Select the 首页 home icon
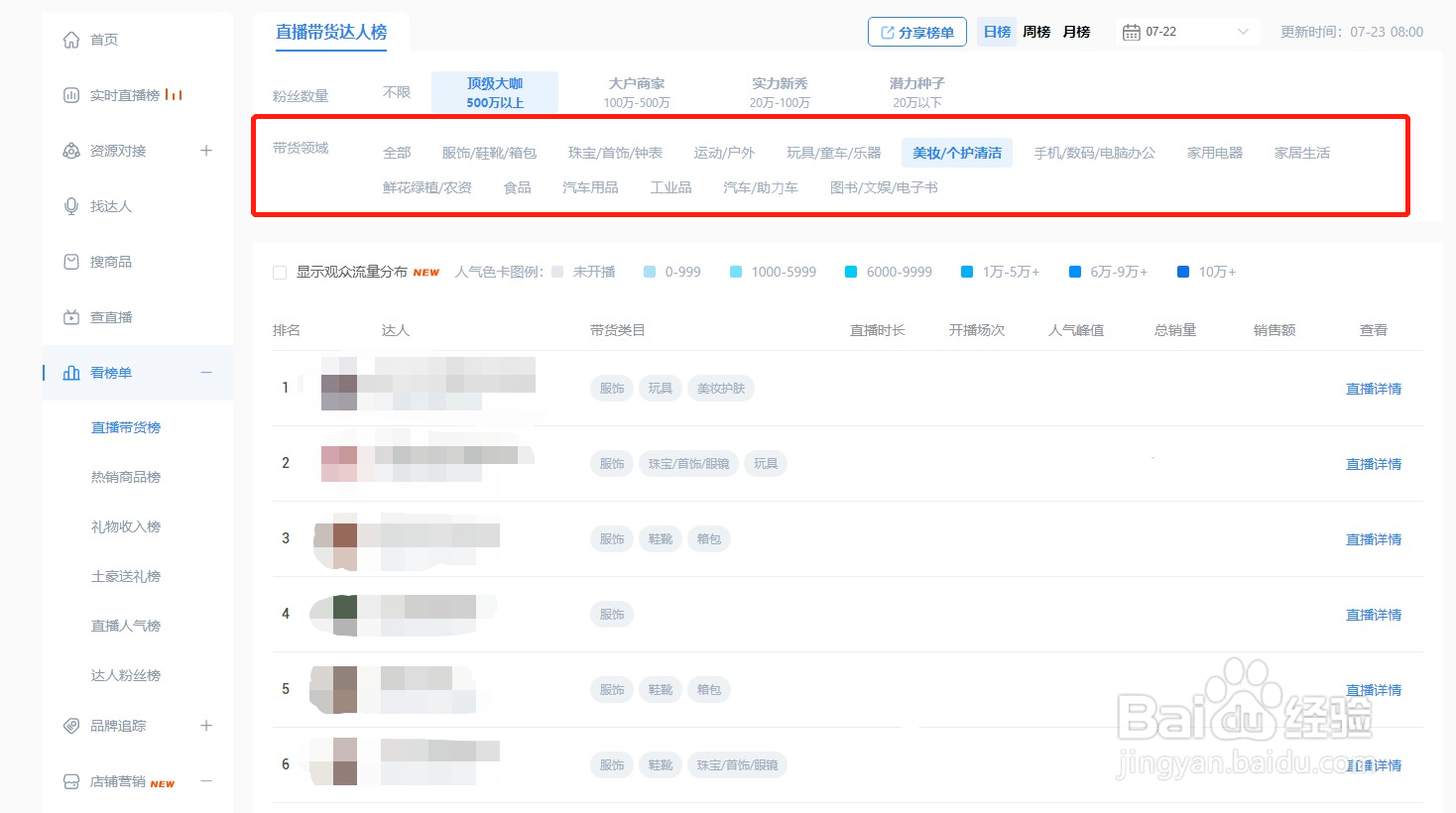 point(70,39)
